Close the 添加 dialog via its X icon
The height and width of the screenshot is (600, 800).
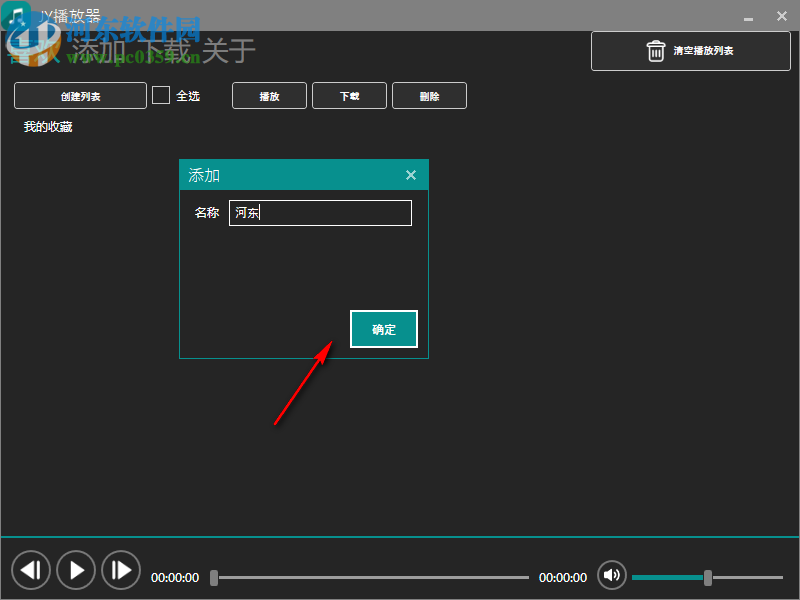click(411, 174)
